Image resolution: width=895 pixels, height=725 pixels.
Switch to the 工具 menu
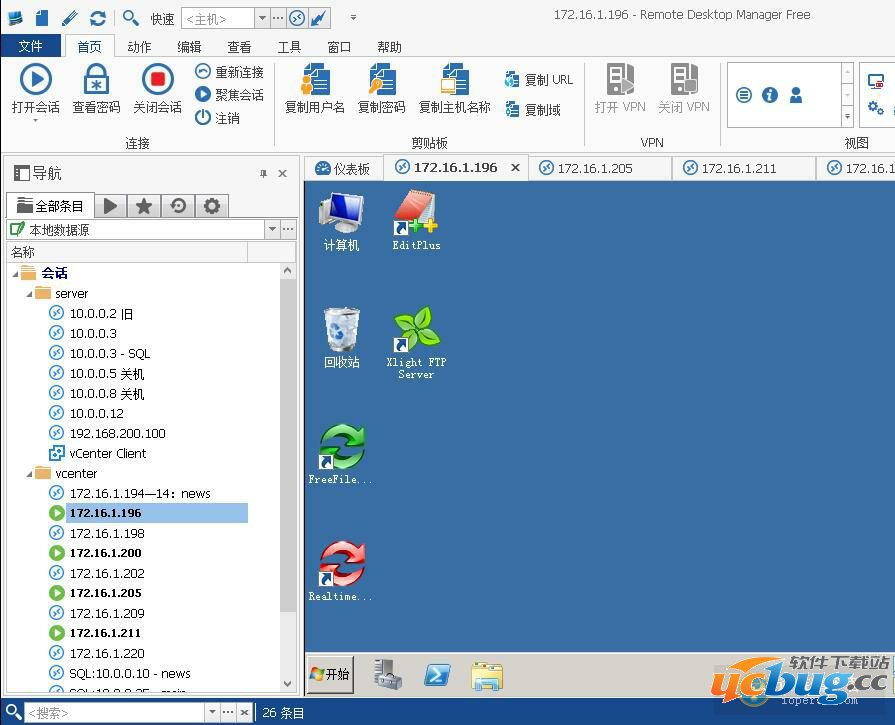coord(289,46)
